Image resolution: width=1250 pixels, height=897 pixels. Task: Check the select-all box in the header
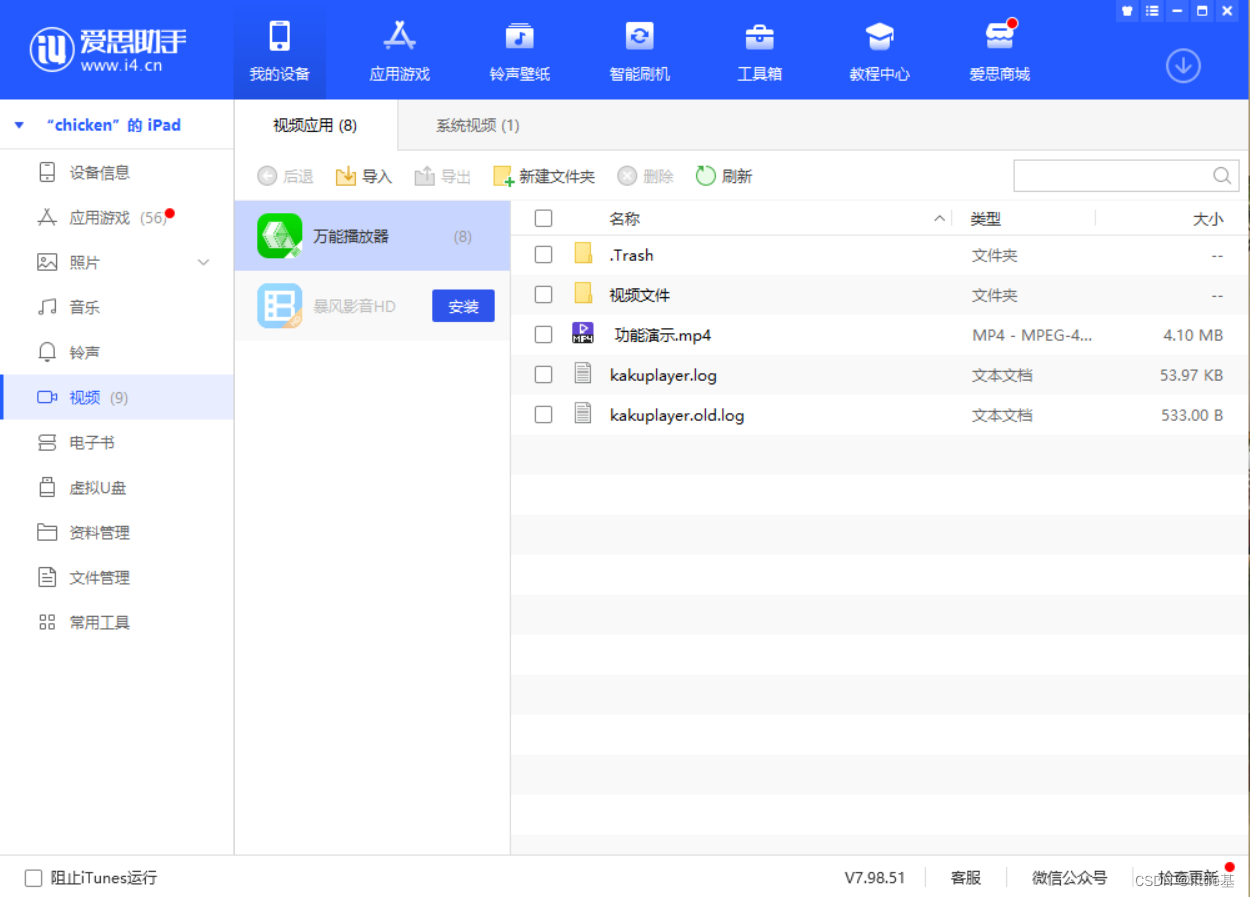543,217
